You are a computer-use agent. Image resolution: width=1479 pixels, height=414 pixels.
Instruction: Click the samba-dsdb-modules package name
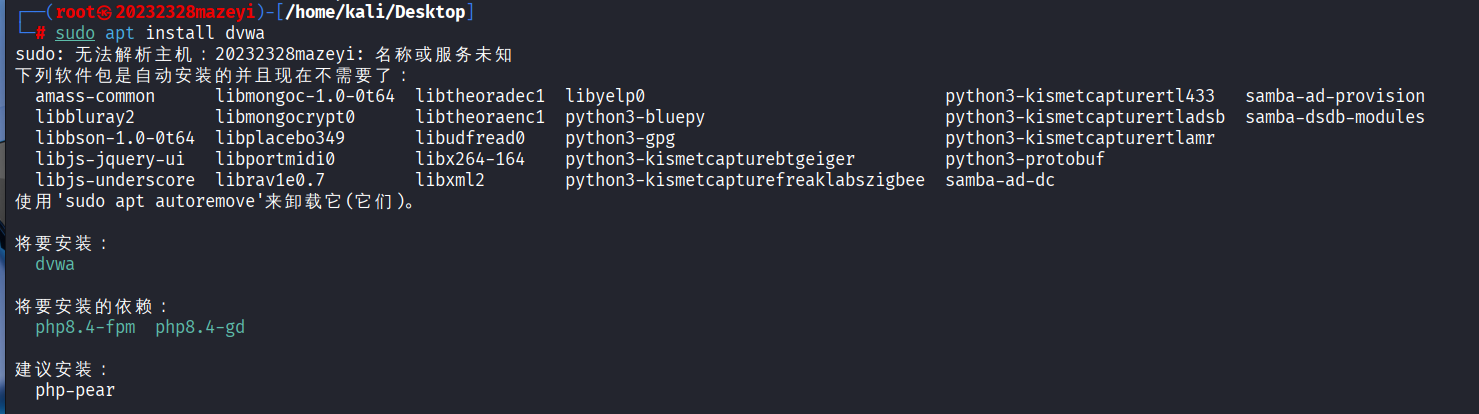tap(1335, 117)
